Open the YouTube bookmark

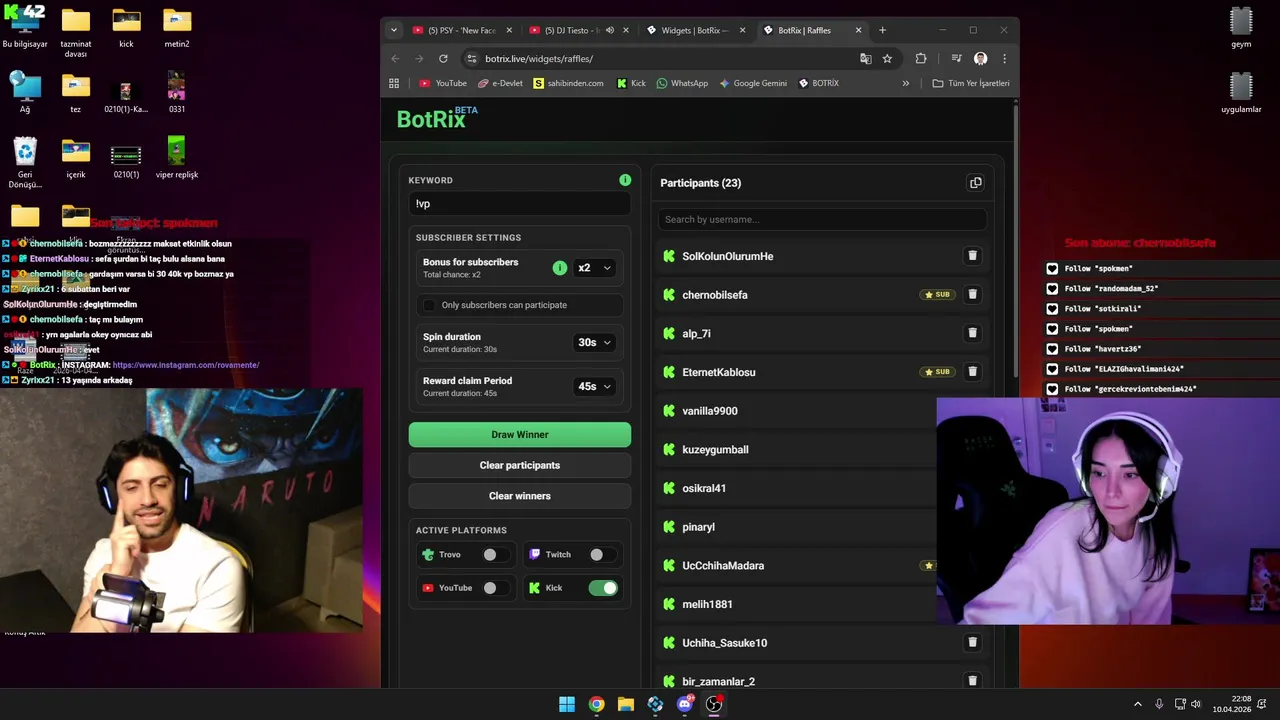coord(443,83)
